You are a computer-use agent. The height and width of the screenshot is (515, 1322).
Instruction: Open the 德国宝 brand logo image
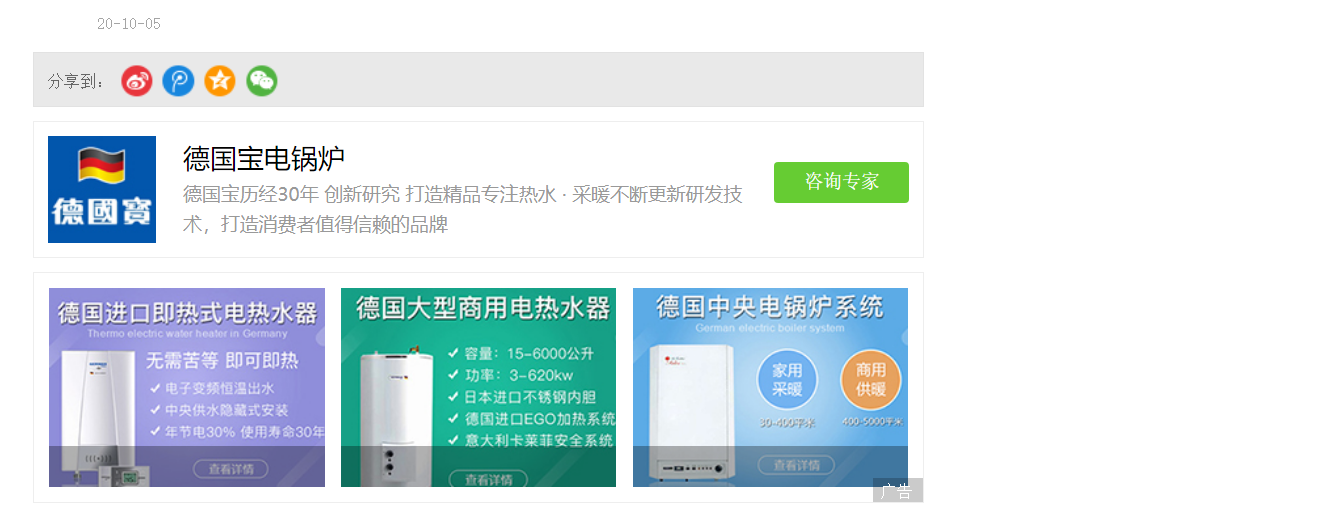102,189
